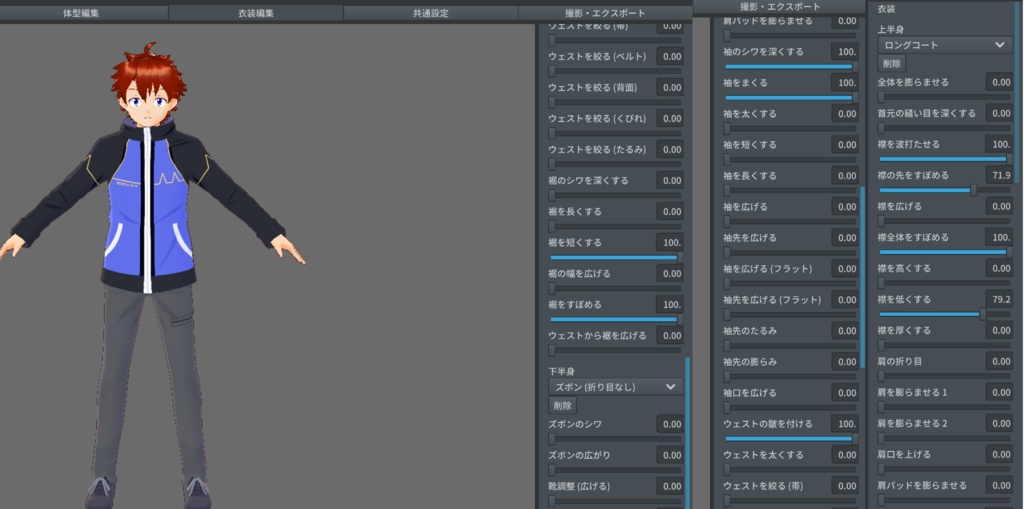Click the 袖先のたるみ value field
This screenshot has width=1024, height=509.
click(x=845, y=331)
